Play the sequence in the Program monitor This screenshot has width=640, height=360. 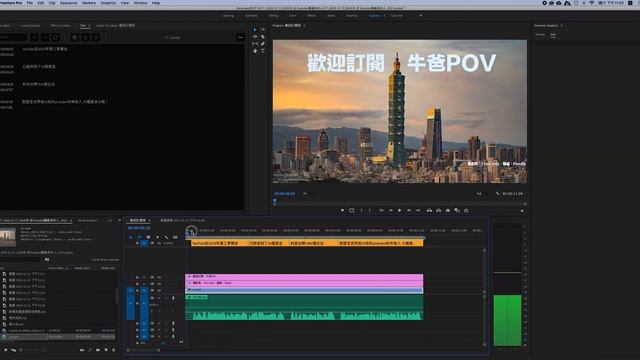coord(400,210)
